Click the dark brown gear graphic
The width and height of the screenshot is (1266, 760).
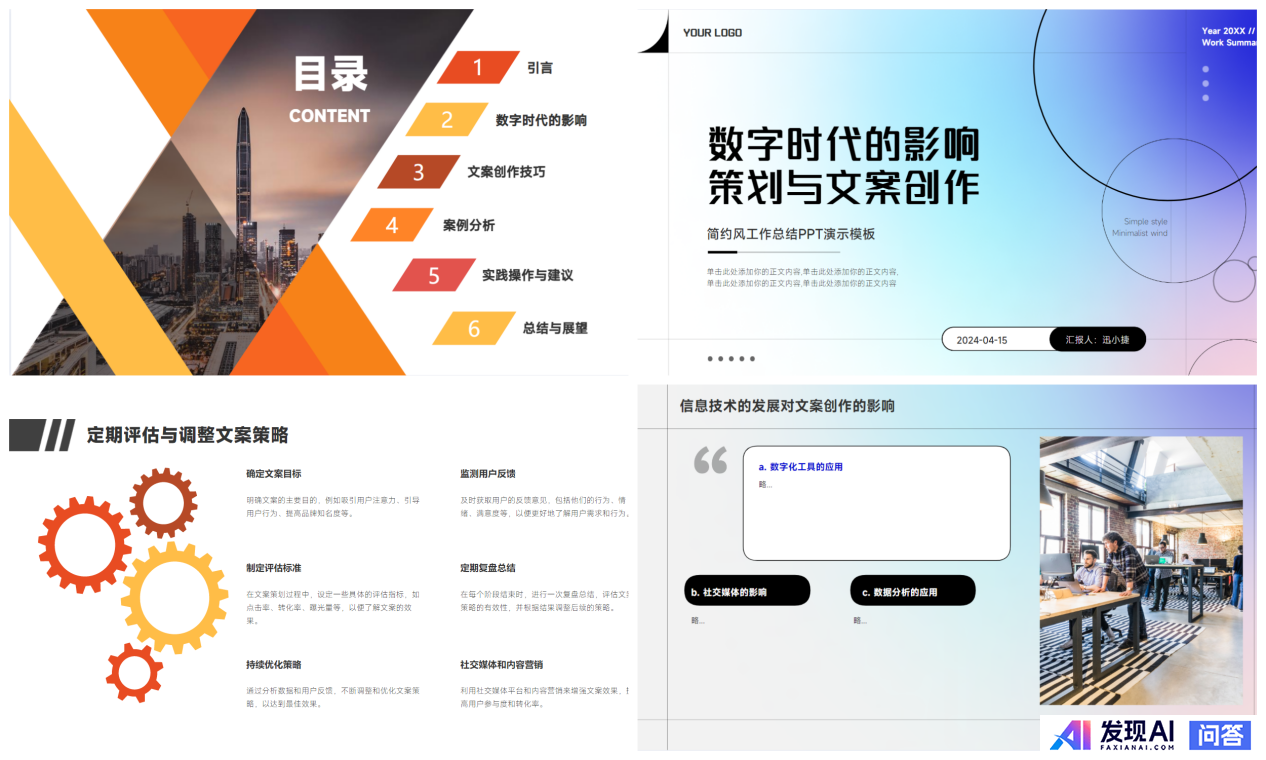[x=163, y=502]
